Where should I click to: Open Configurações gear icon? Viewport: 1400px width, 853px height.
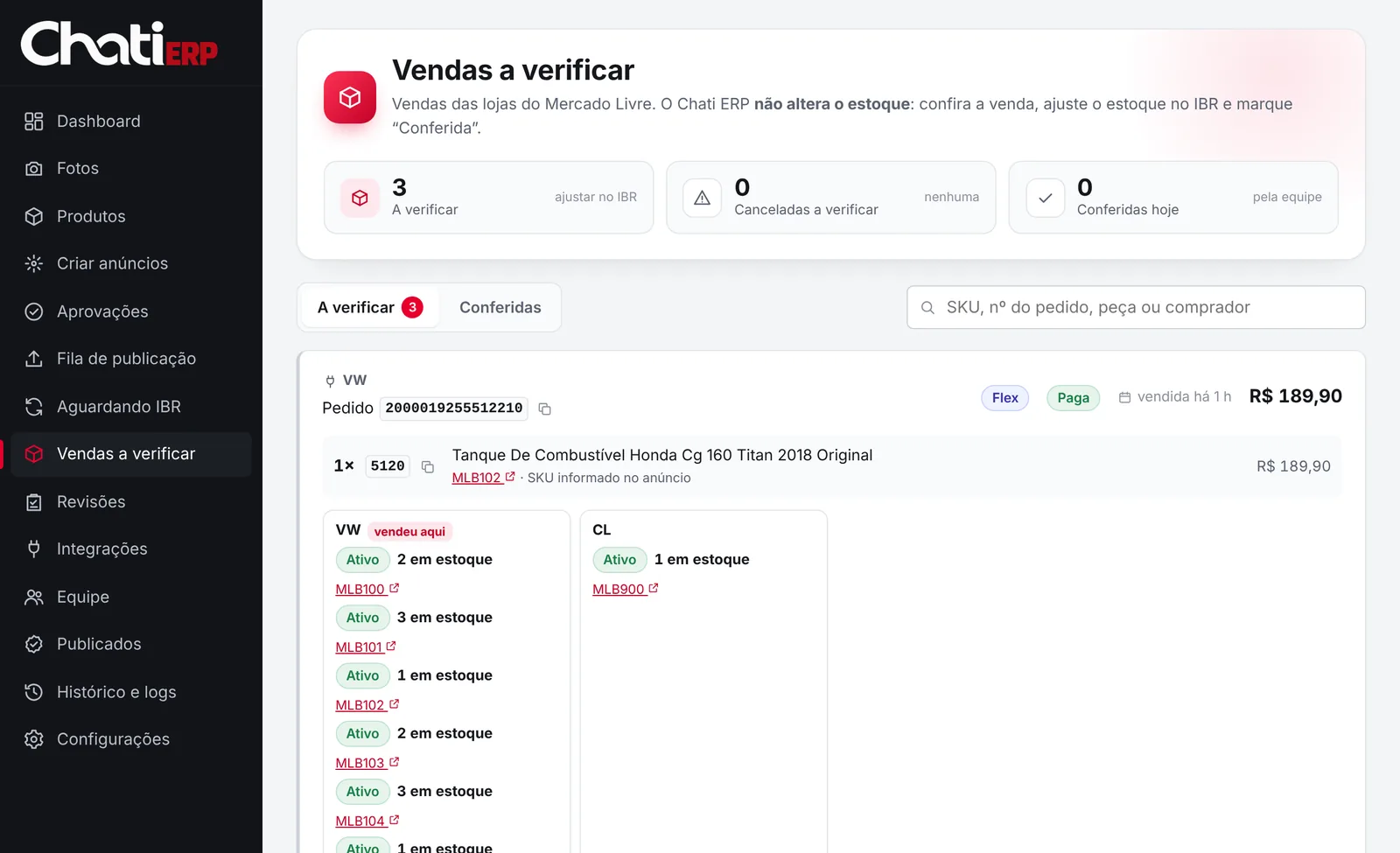(34, 739)
